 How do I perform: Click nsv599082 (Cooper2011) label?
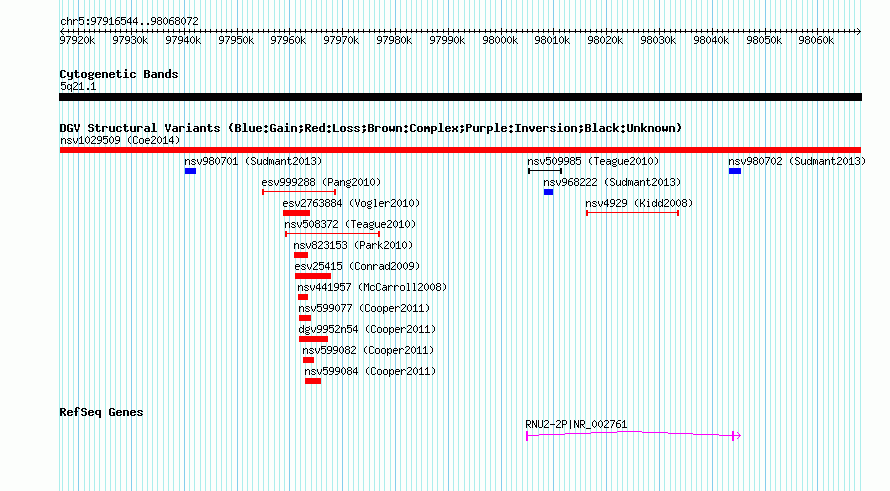pos(368,350)
